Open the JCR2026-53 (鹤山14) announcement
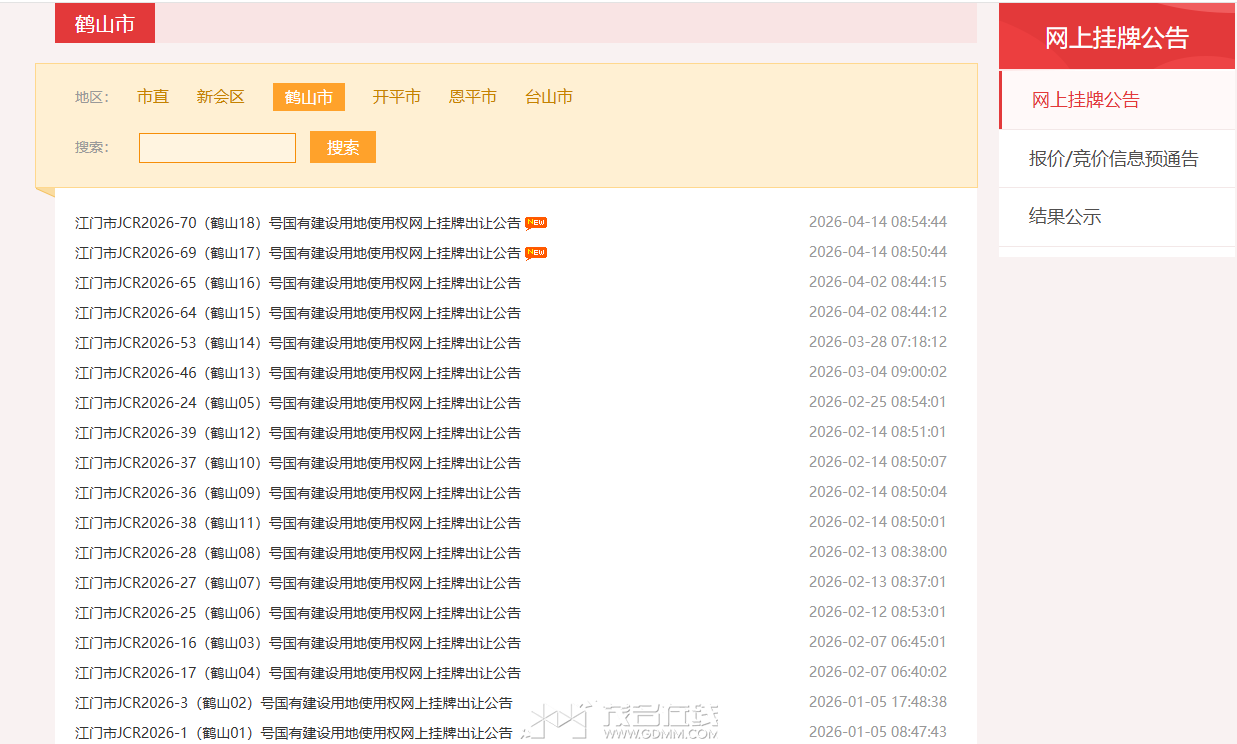1237x744 pixels. [x=297, y=343]
